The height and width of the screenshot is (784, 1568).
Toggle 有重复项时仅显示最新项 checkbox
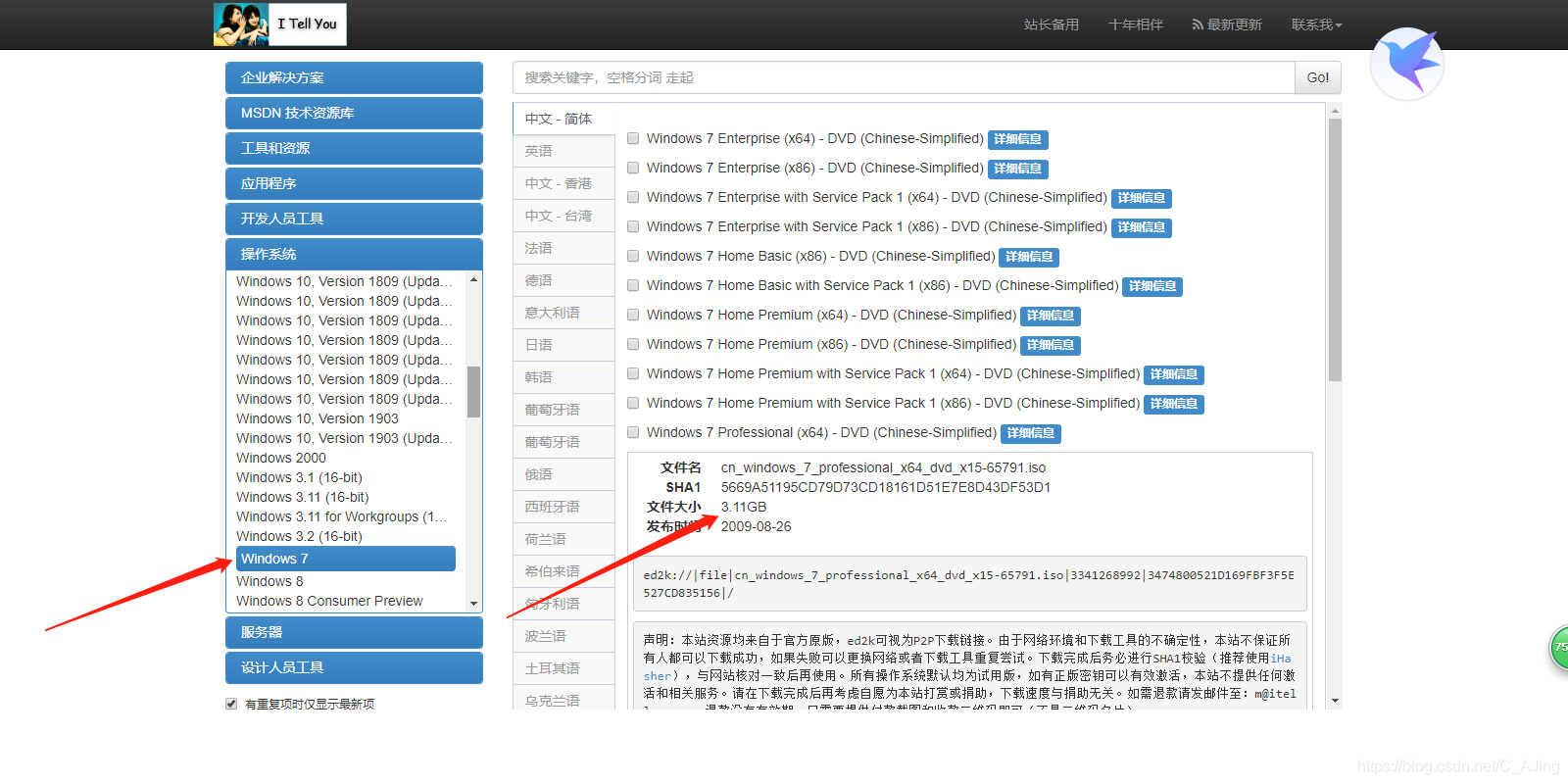pyautogui.click(x=231, y=704)
